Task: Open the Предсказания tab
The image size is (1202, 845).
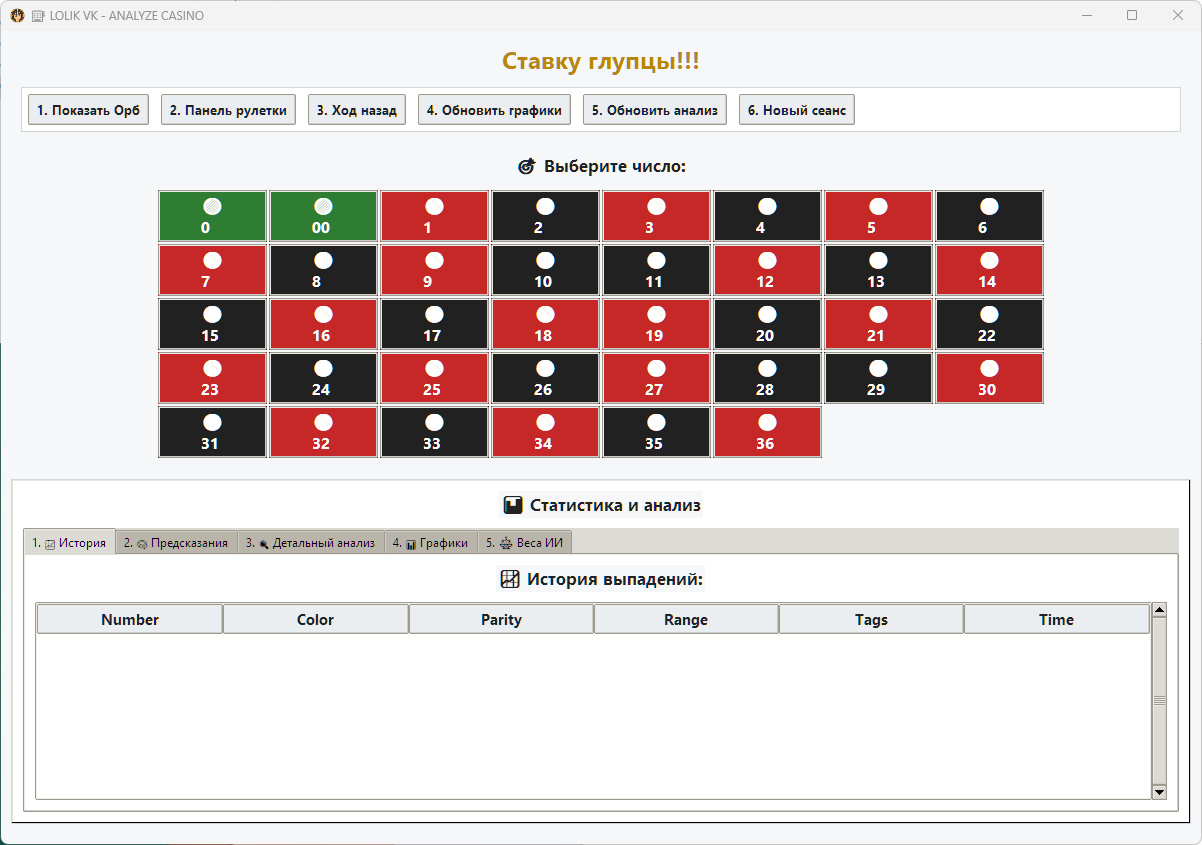Action: point(177,543)
